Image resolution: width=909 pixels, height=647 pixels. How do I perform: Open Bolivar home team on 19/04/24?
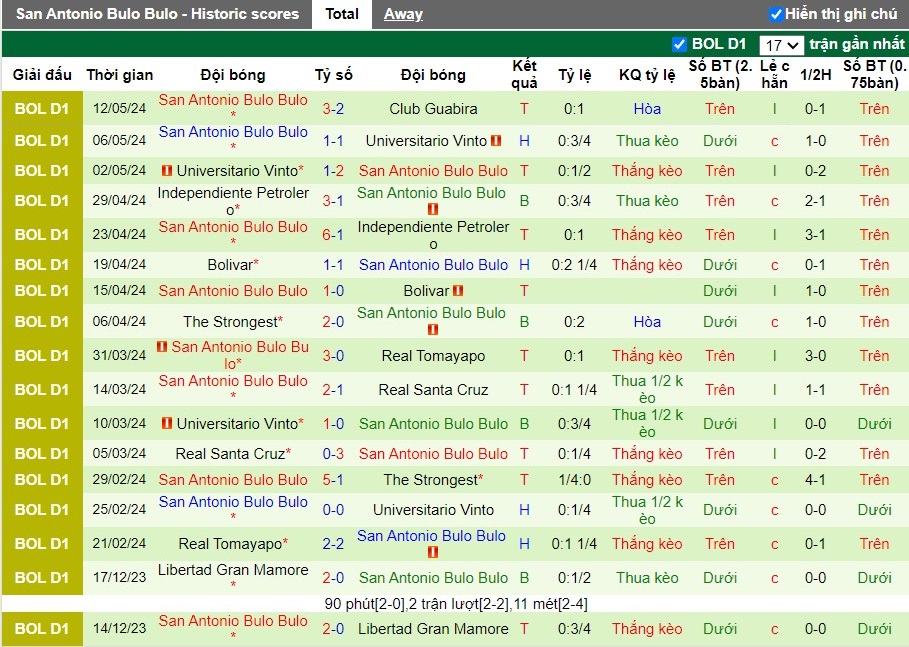pos(230,265)
